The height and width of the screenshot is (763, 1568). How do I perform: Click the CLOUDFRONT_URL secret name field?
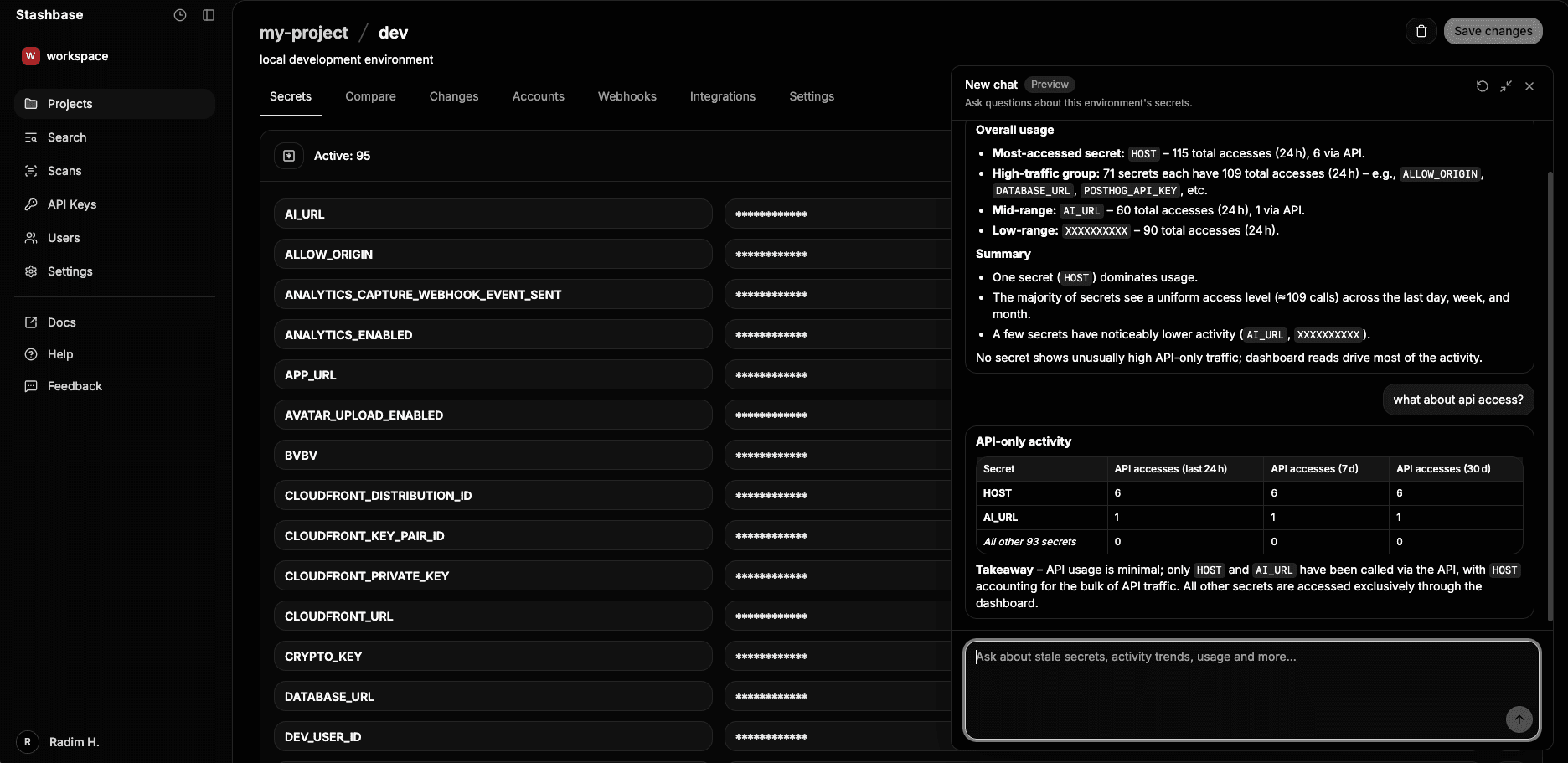click(493, 616)
